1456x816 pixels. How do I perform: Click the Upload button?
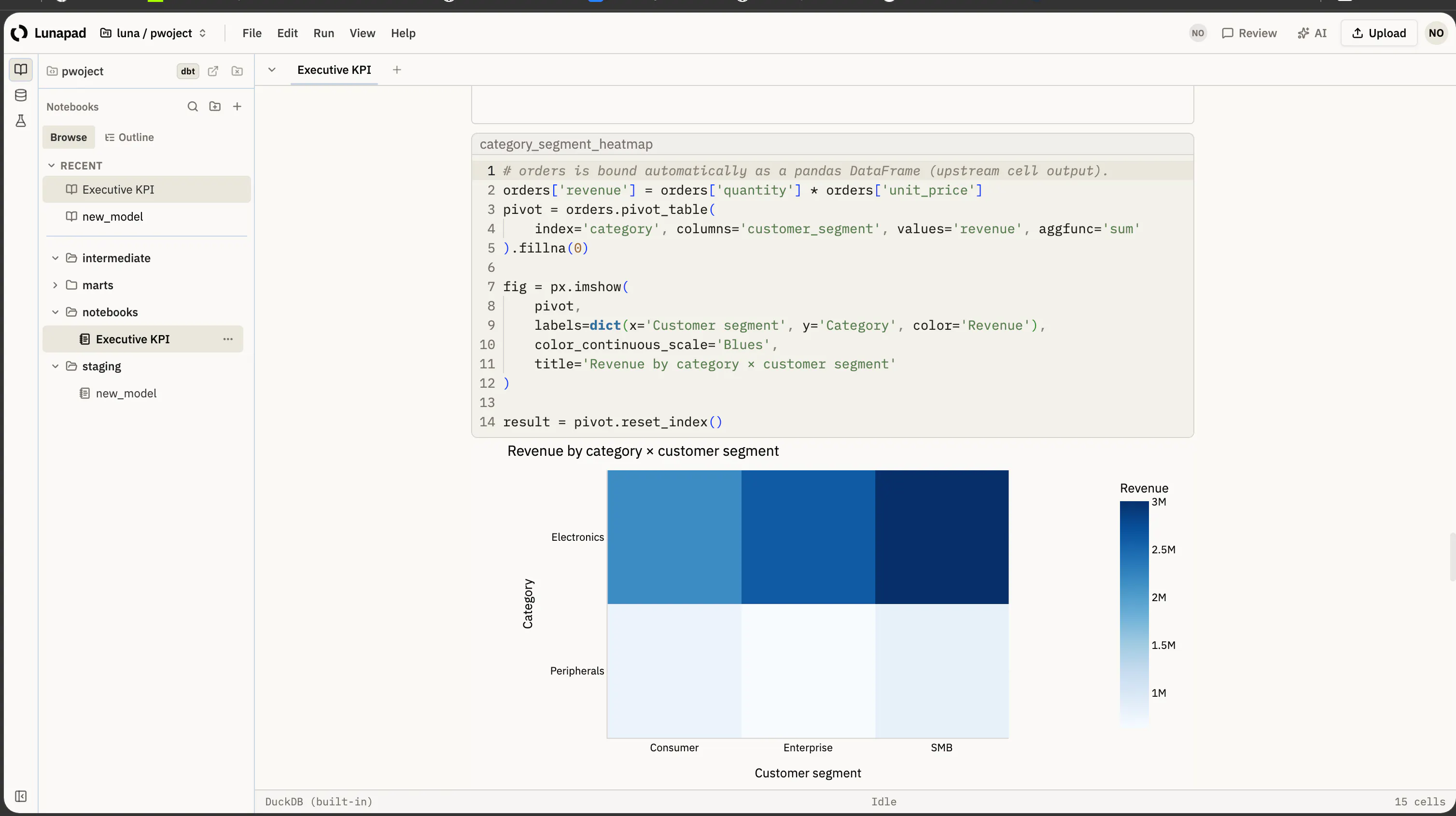(1379, 33)
